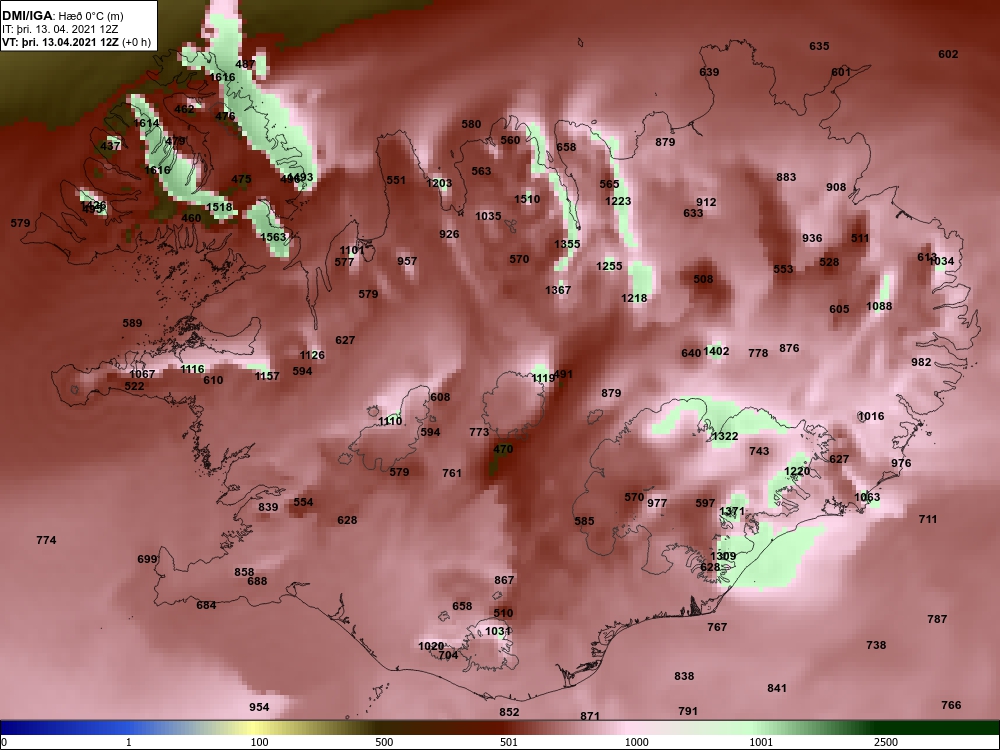Select the map value 1203
Viewport: 1000px width, 750px height.
[439, 183]
